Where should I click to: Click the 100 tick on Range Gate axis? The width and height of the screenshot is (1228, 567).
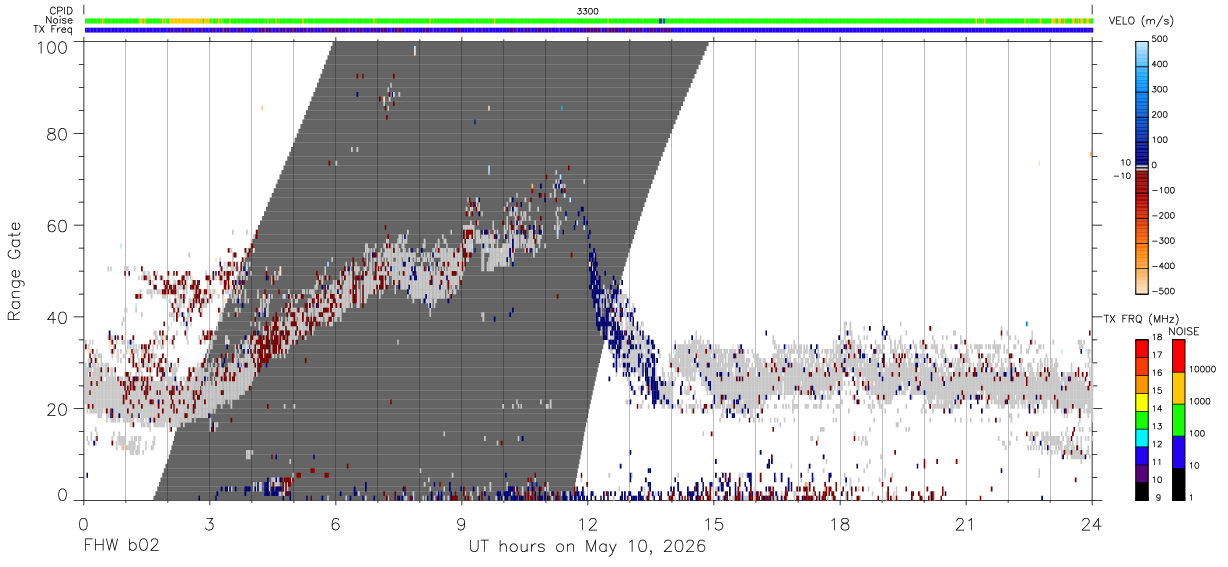click(x=52, y=46)
